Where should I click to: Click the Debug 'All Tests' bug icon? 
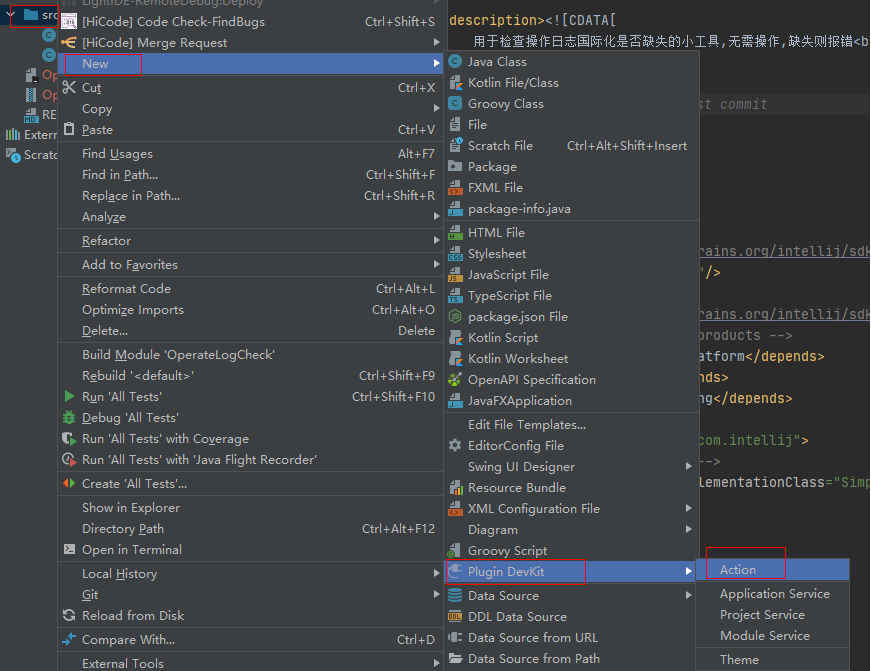point(69,418)
